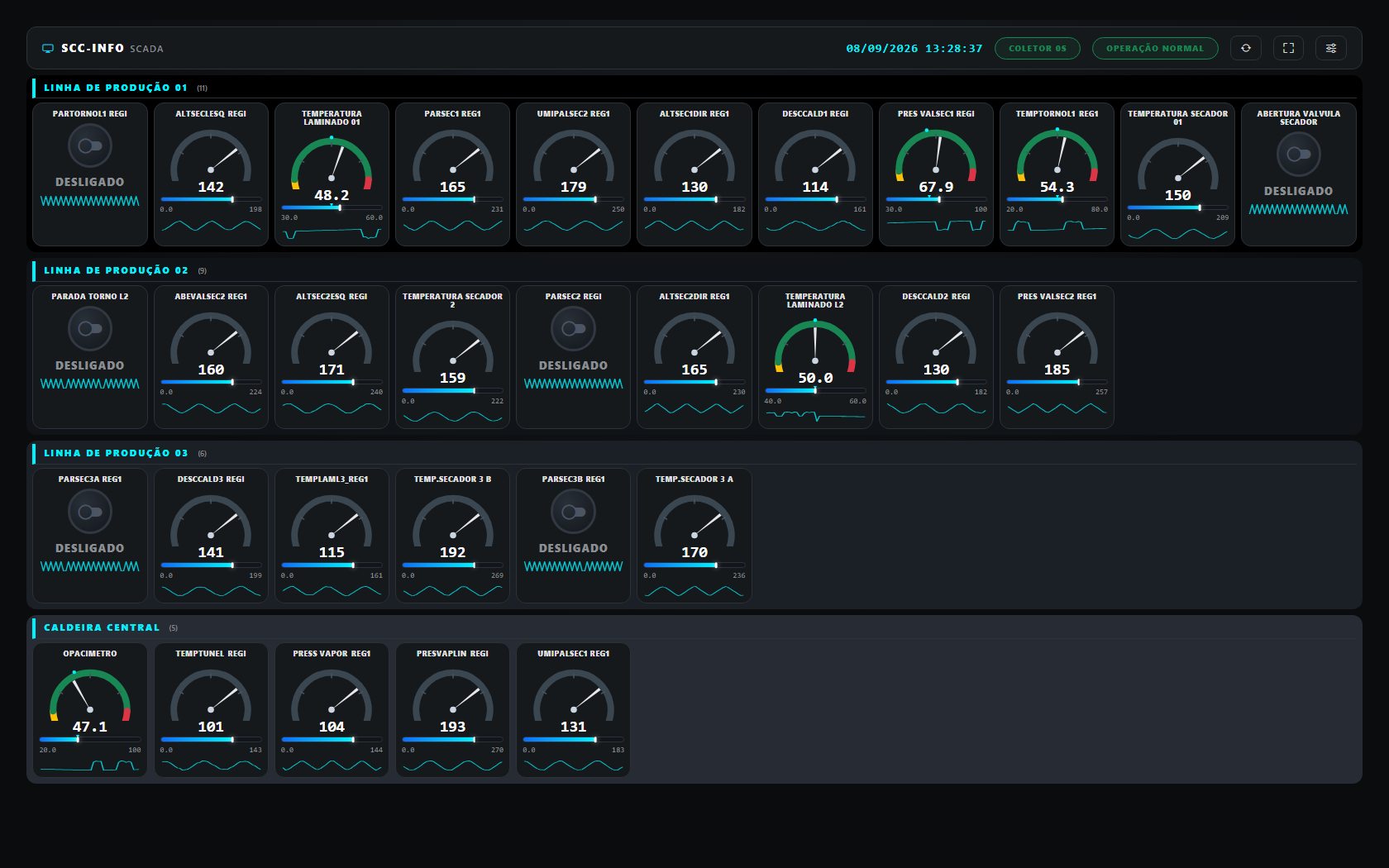Click the 48.2 temperature reading

point(332,195)
